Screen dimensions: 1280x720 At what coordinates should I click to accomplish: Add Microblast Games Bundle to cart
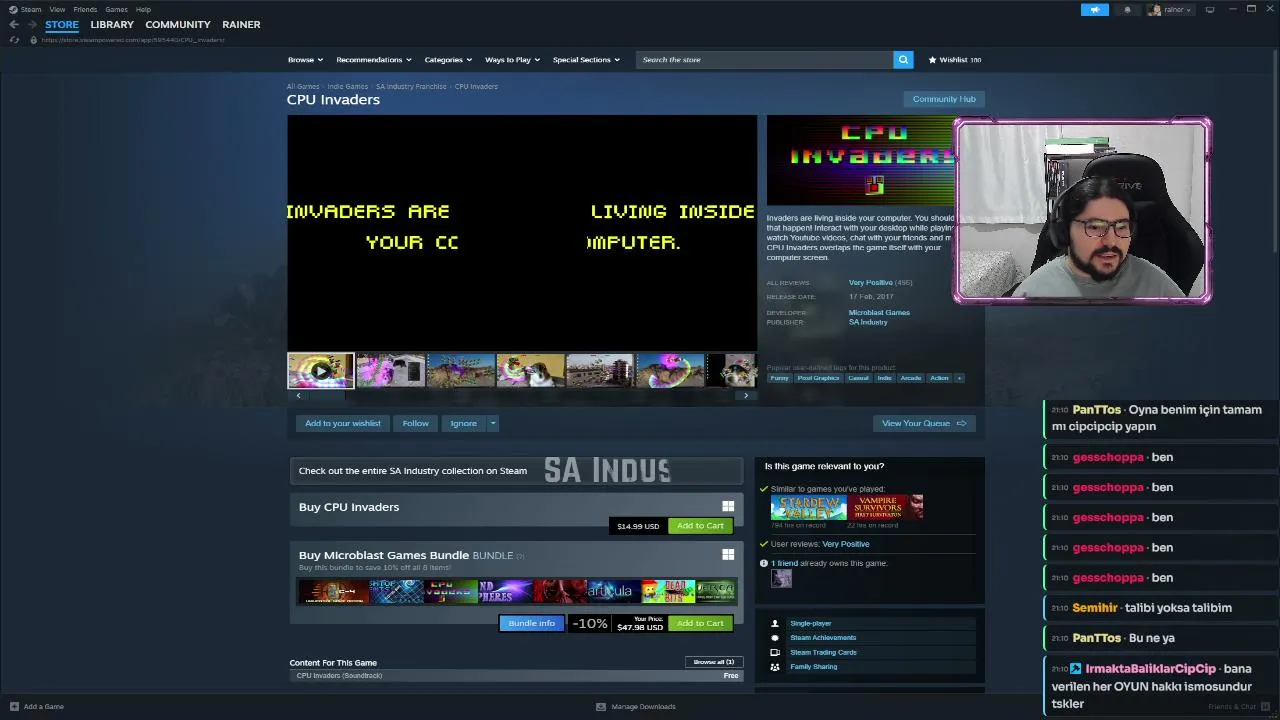pos(700,623)
